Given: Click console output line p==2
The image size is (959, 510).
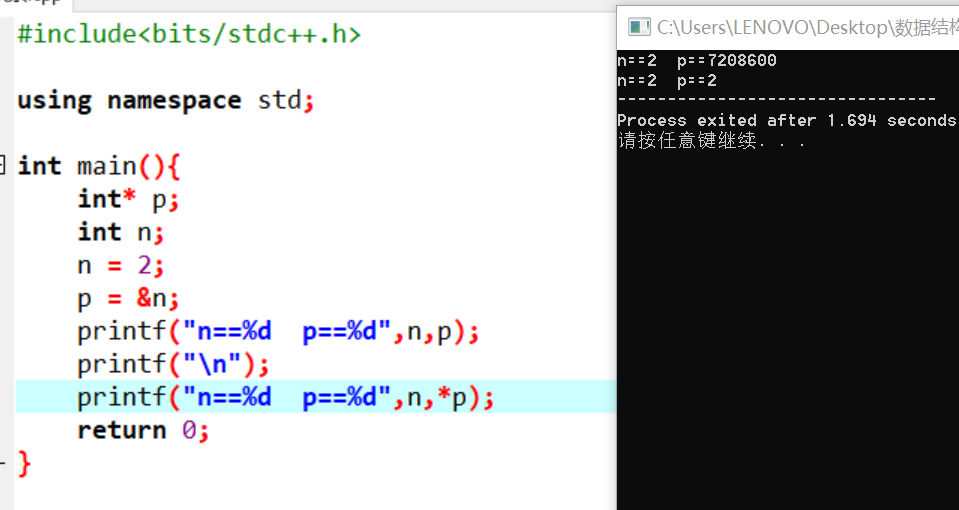Looking at the screenshot, I should 667,81.
